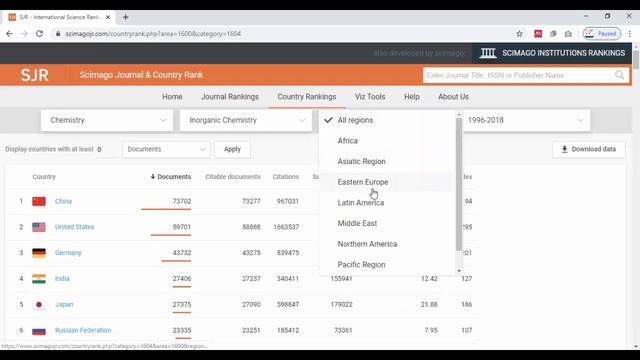Click the page vertical scrollbar thumb
This screenshot has width=640, height=360.
(636, 60)
